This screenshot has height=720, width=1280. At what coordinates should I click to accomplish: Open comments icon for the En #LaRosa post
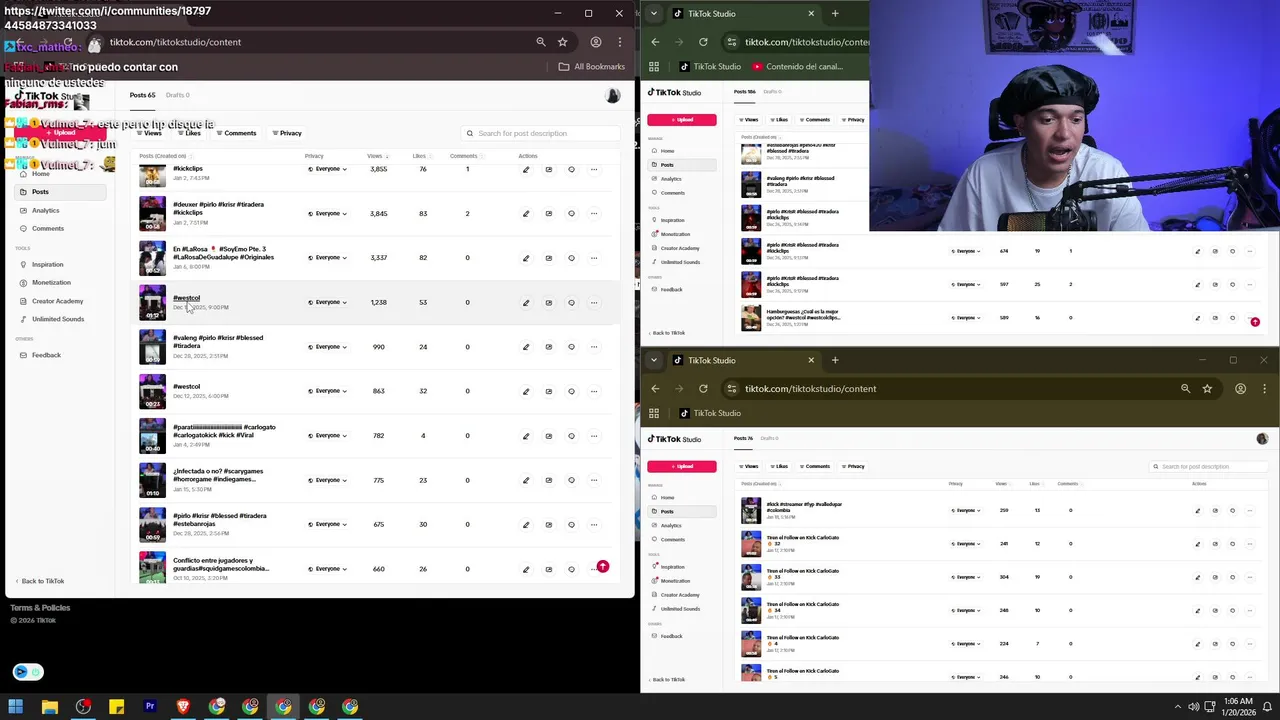click(571, 258)
